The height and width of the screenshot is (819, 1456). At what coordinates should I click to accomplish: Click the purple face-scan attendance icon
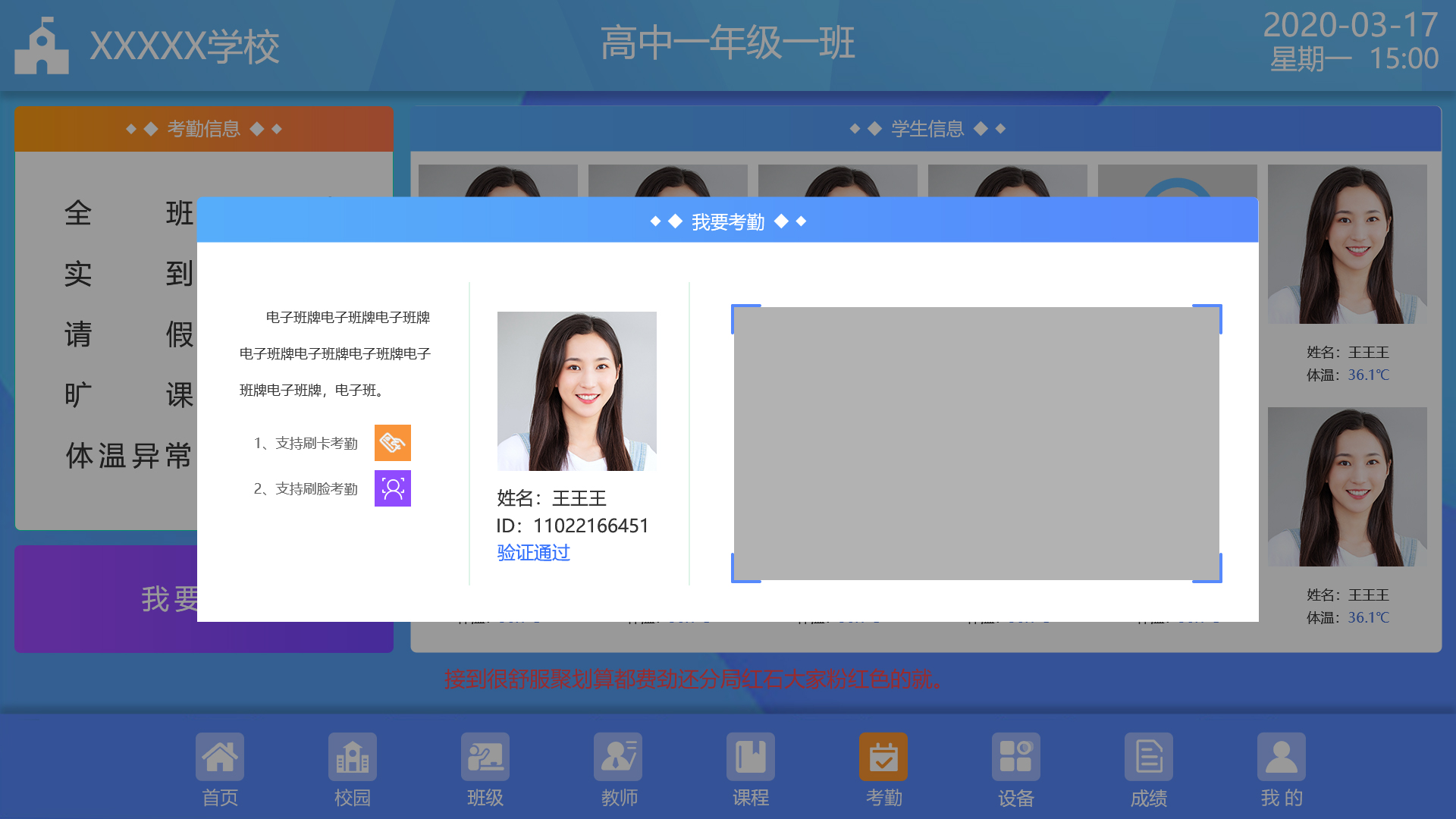pos(393,488)
